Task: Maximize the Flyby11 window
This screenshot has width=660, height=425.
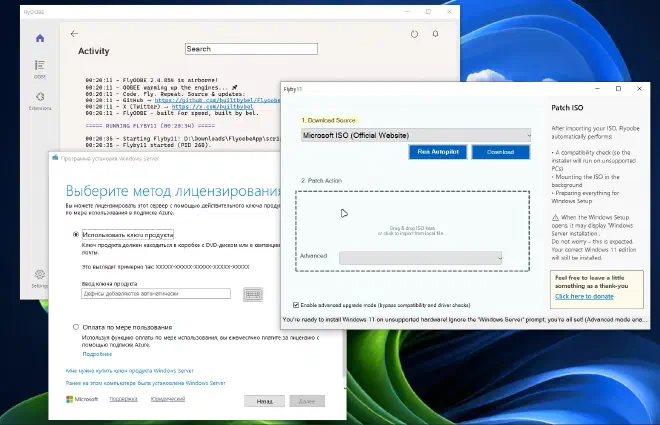Action: click(618, 89)
